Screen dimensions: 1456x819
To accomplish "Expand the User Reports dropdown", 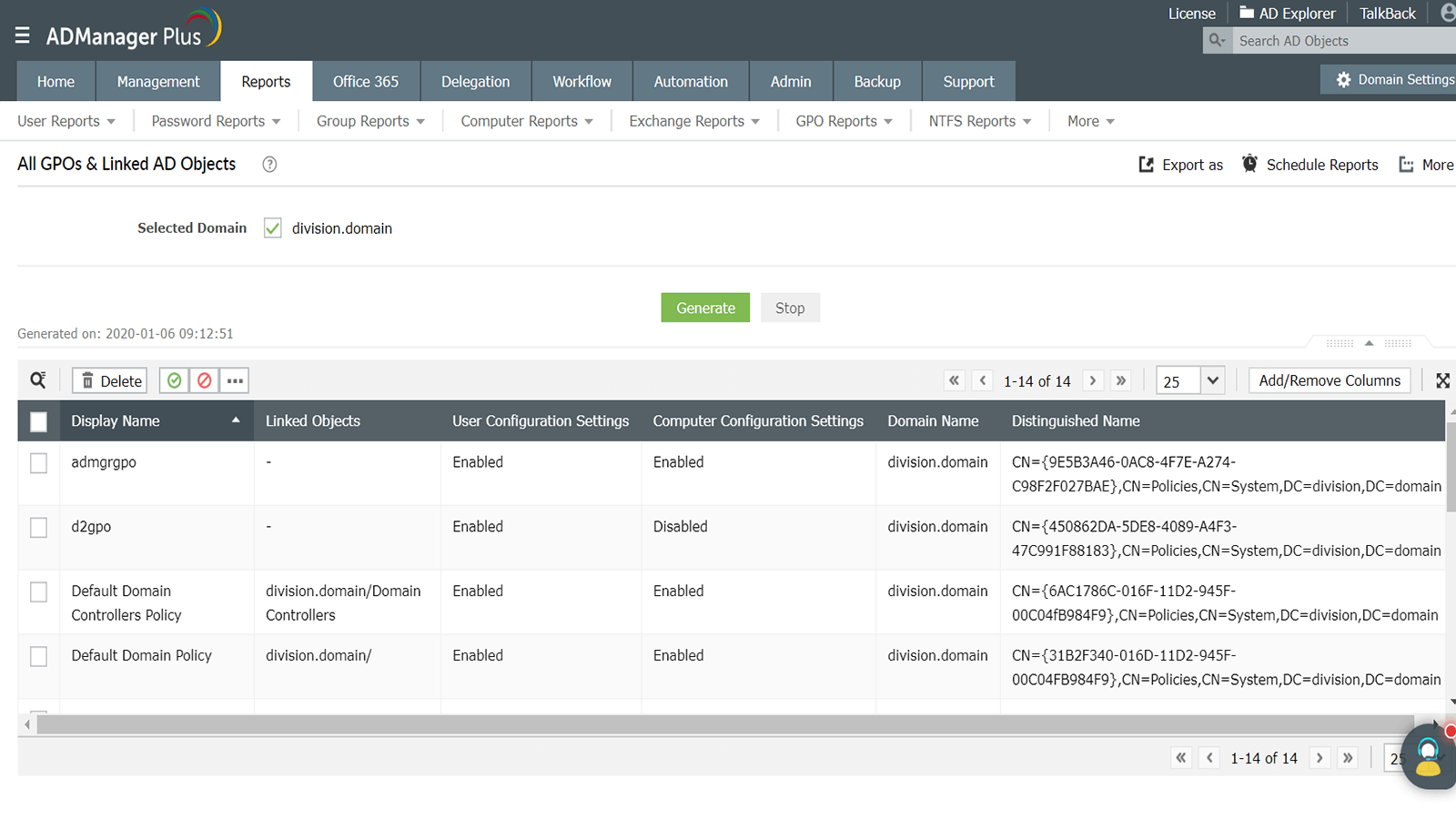I will (x=66, y=121).
